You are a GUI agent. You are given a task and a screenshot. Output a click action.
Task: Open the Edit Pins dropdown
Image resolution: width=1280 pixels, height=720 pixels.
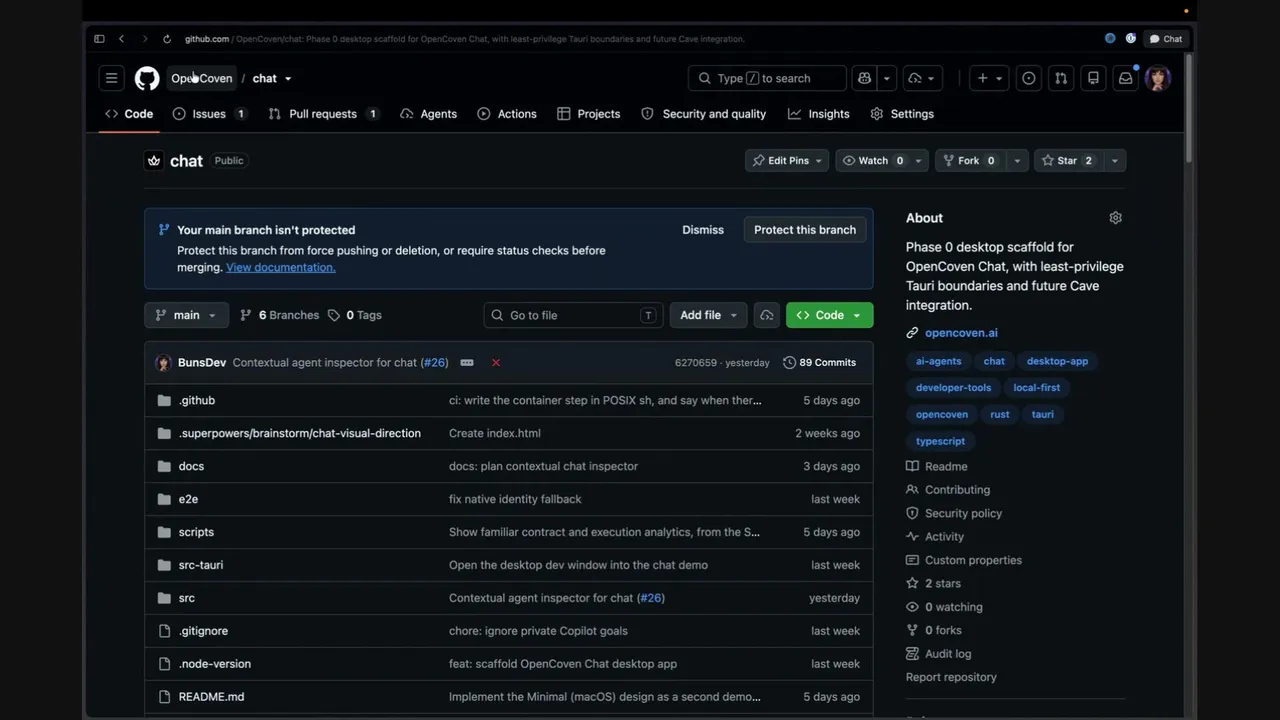(x=787, y=161)
